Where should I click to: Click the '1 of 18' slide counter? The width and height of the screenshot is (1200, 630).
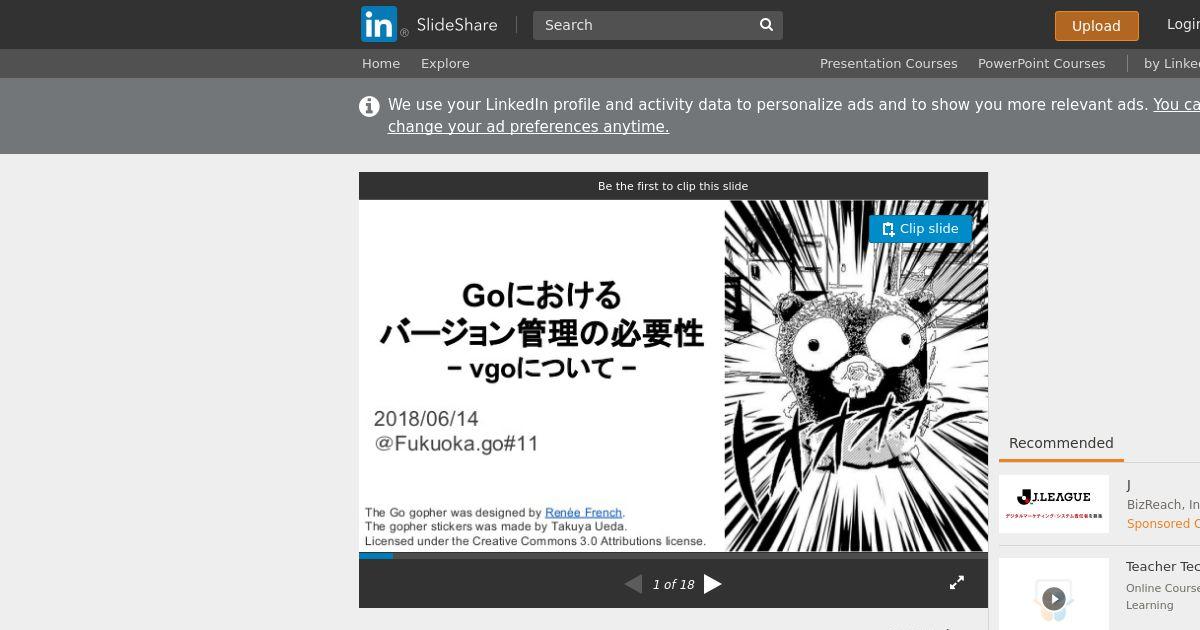673,585
